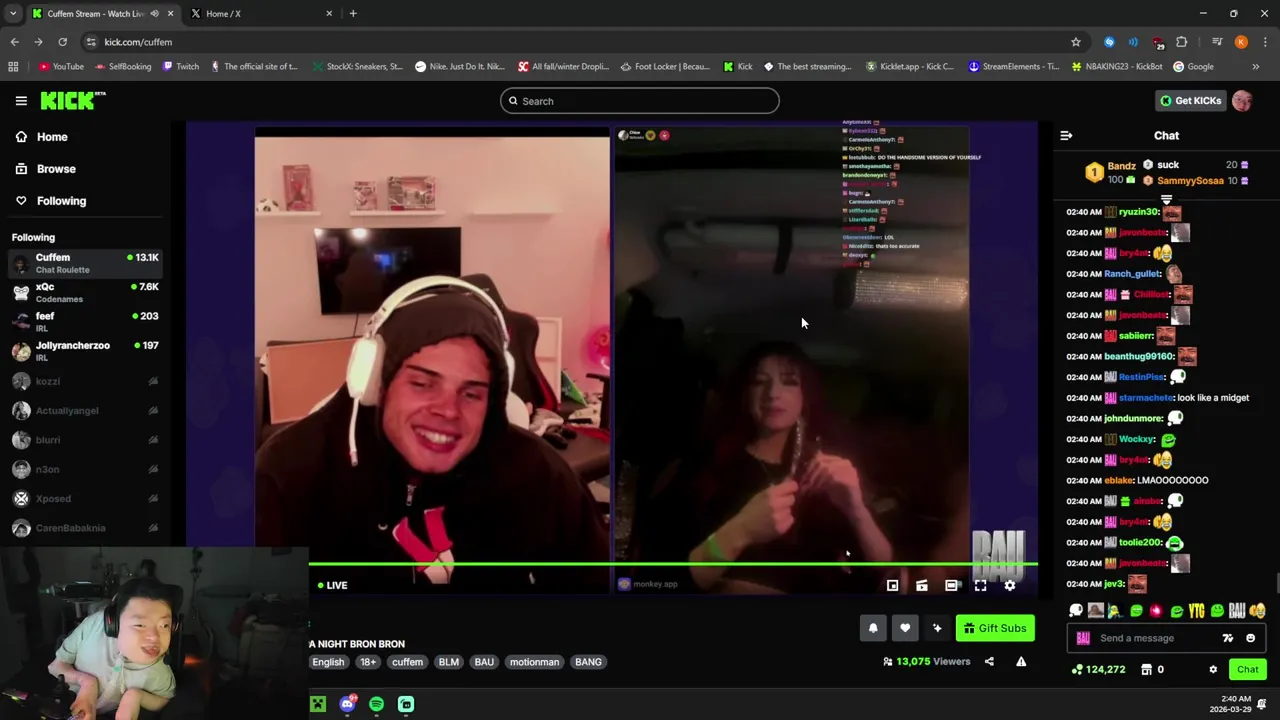Follow channel with heart button

(x=905, y=628)
